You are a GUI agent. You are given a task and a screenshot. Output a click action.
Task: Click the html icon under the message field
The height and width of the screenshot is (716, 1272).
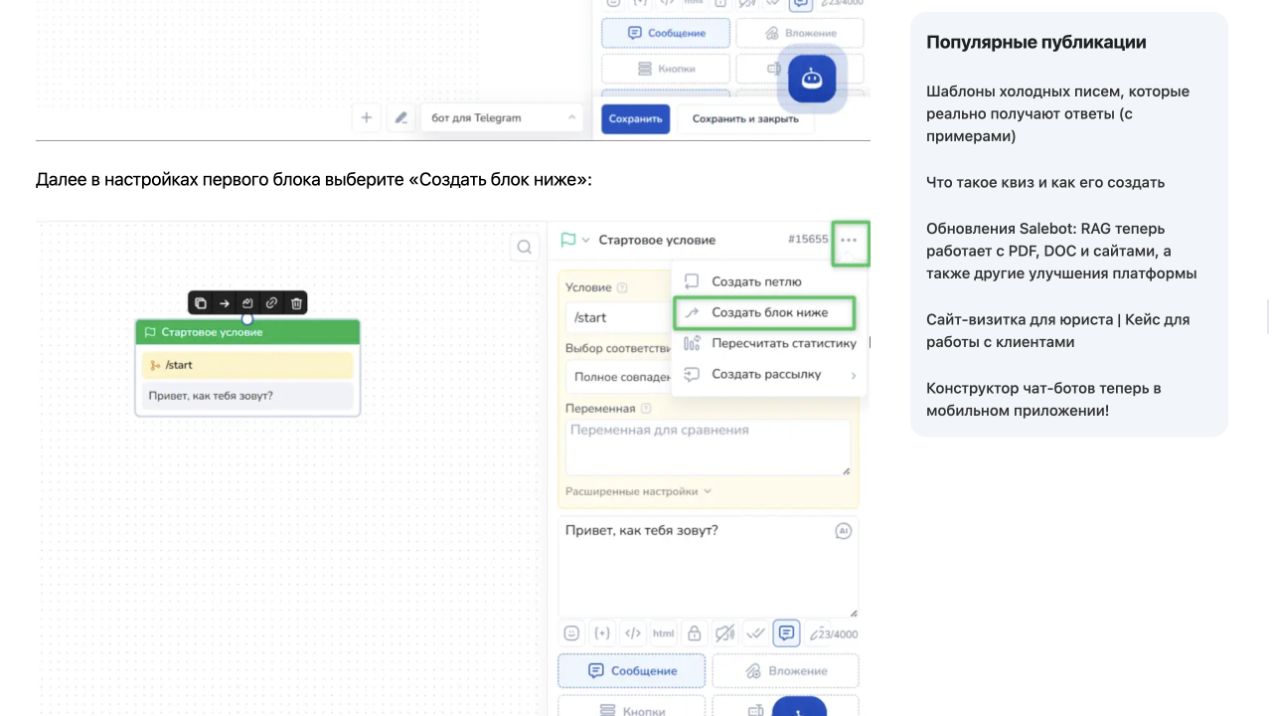663,633
